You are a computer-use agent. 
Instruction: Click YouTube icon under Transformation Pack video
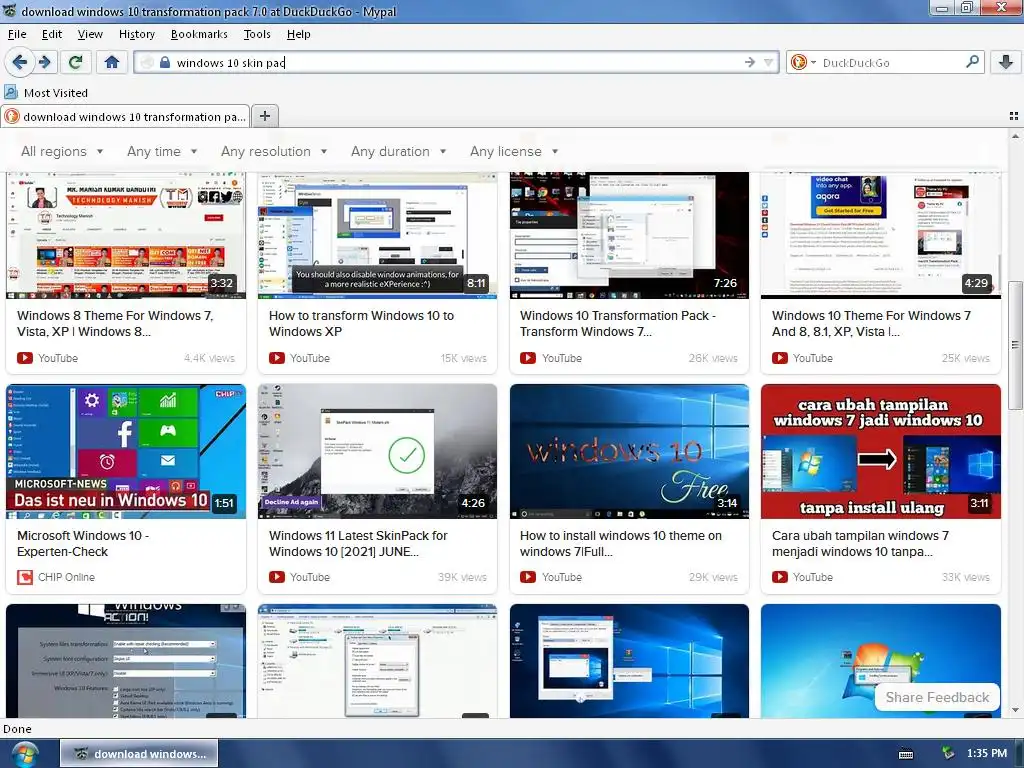tap(528, 358)
